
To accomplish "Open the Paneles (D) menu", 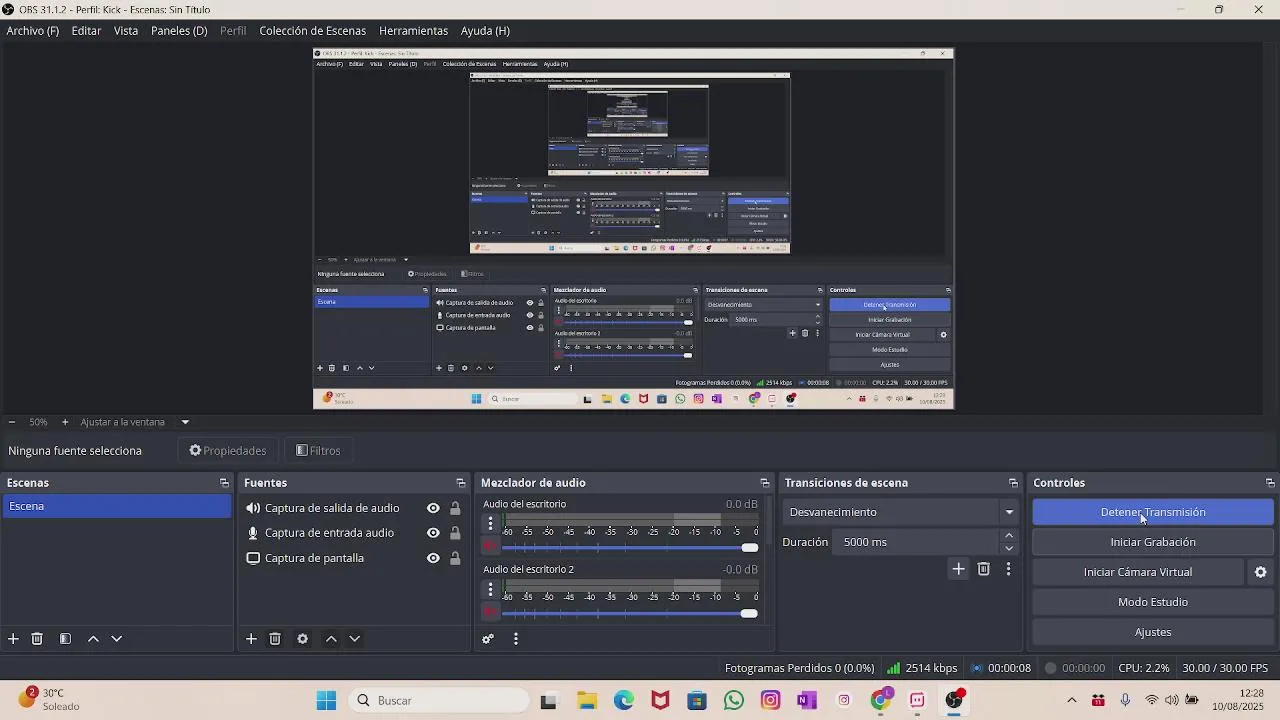I will 179,31.
